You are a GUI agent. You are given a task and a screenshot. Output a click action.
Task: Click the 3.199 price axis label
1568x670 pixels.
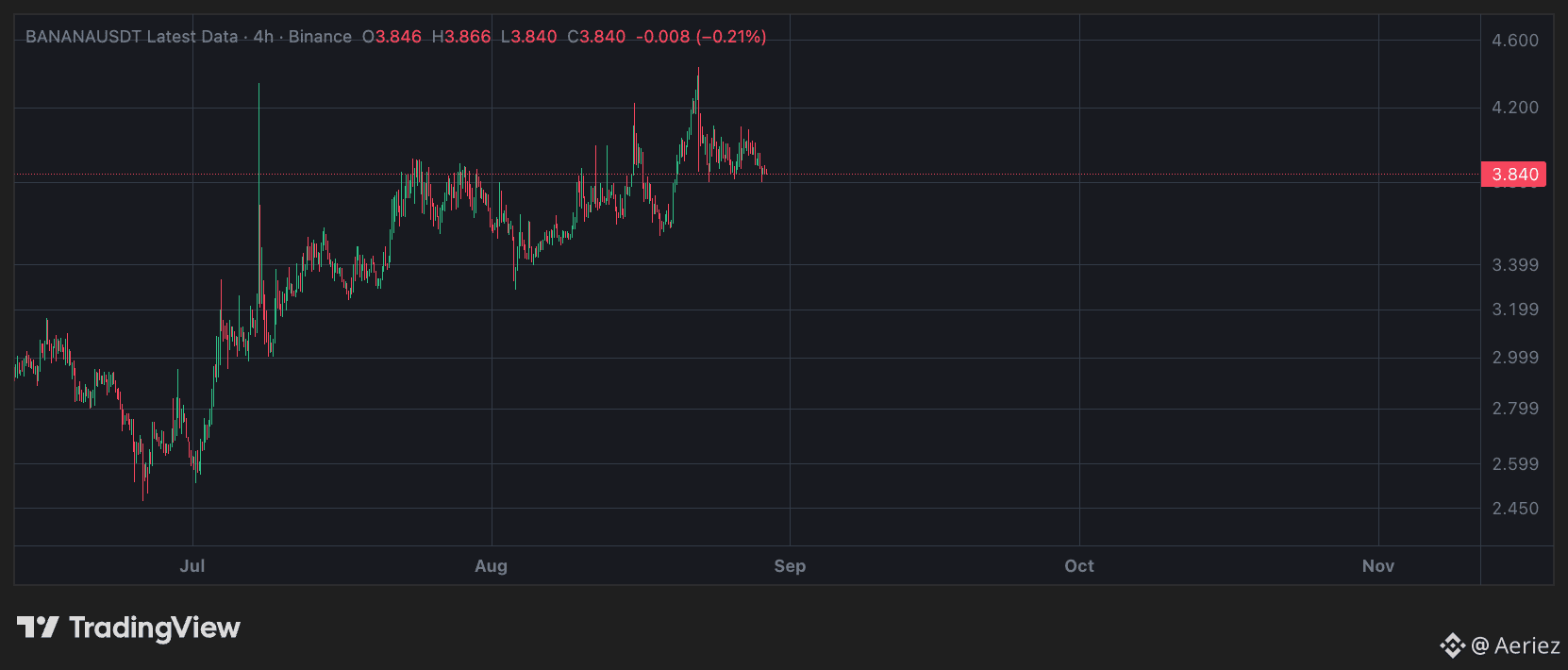click(x=1515, y=310)
